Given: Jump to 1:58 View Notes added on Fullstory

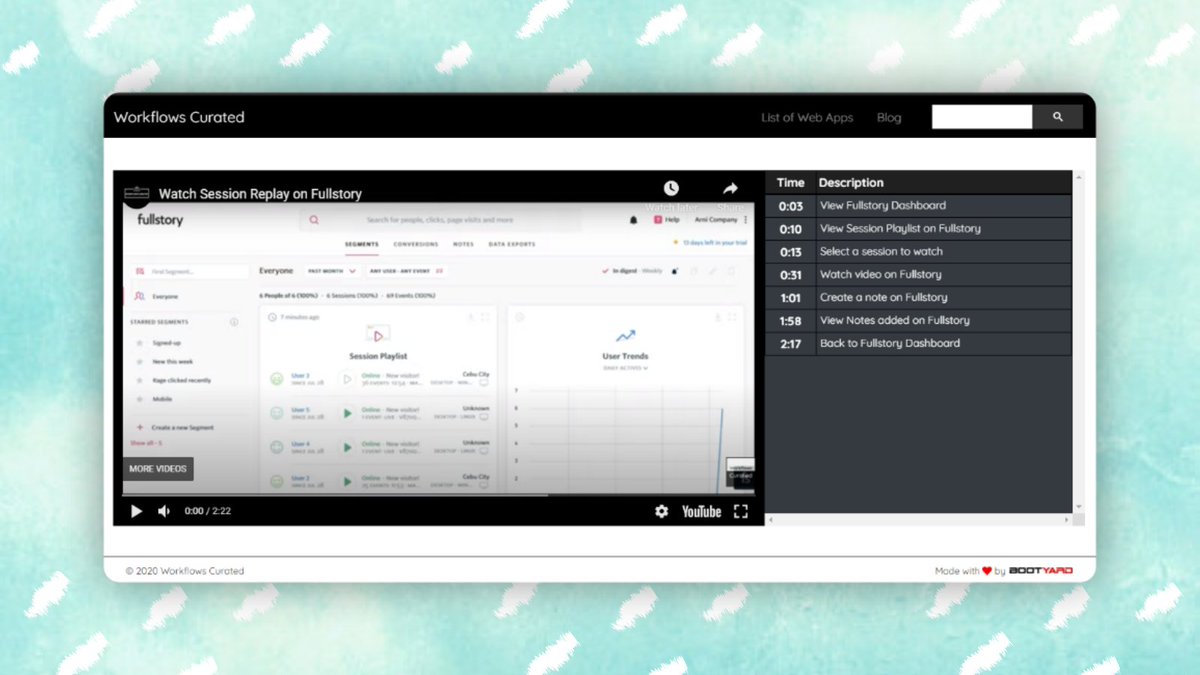Looking at the screenshot, I should pyautogui.click(x=919, y=321).
